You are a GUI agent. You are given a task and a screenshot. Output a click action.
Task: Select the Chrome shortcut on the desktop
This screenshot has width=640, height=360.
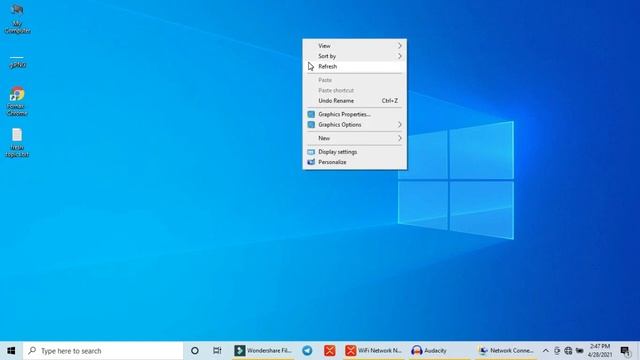(x=17, y=101)
